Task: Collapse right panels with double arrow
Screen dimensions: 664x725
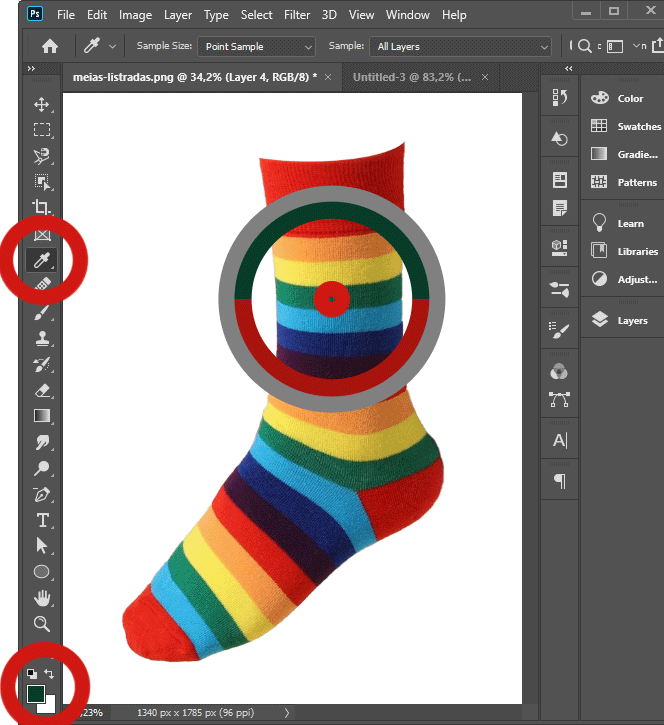Action: 569,68
